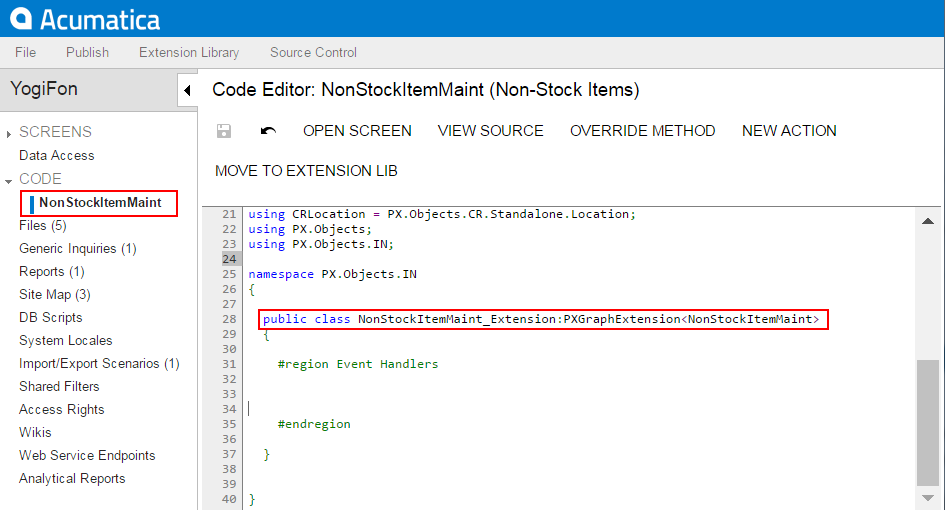Open Import/Export Scenarios (1) item

click(99, 364)
